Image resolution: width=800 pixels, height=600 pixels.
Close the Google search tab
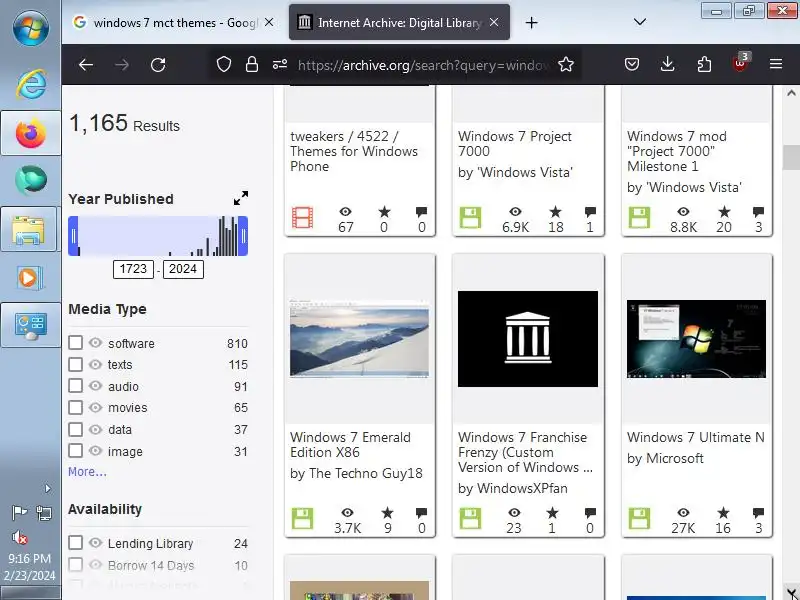click(x=269, y=22)
